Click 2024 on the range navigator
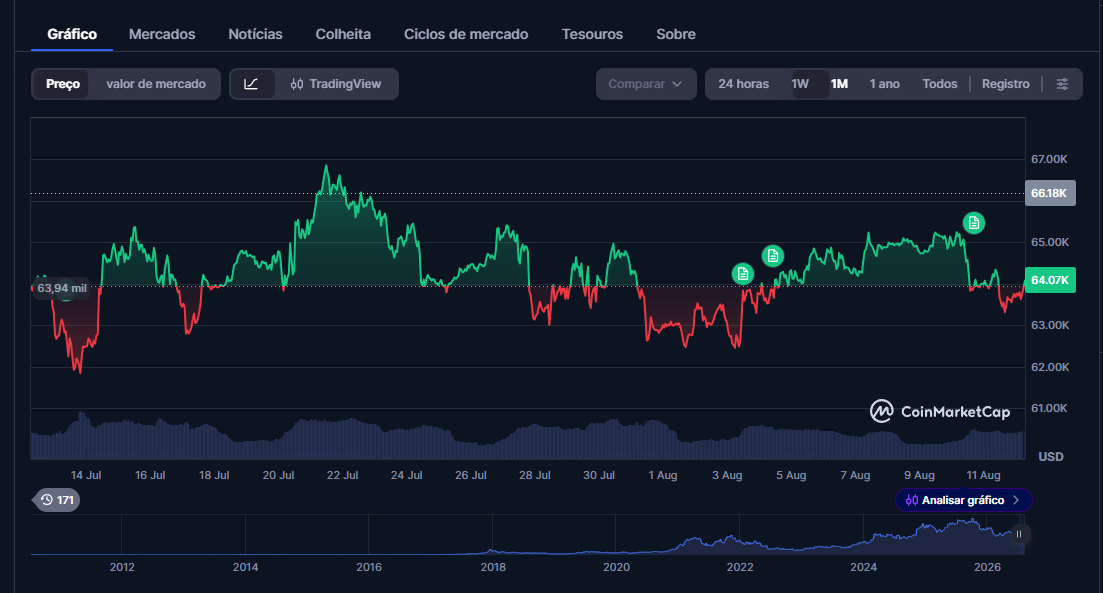 863,567
